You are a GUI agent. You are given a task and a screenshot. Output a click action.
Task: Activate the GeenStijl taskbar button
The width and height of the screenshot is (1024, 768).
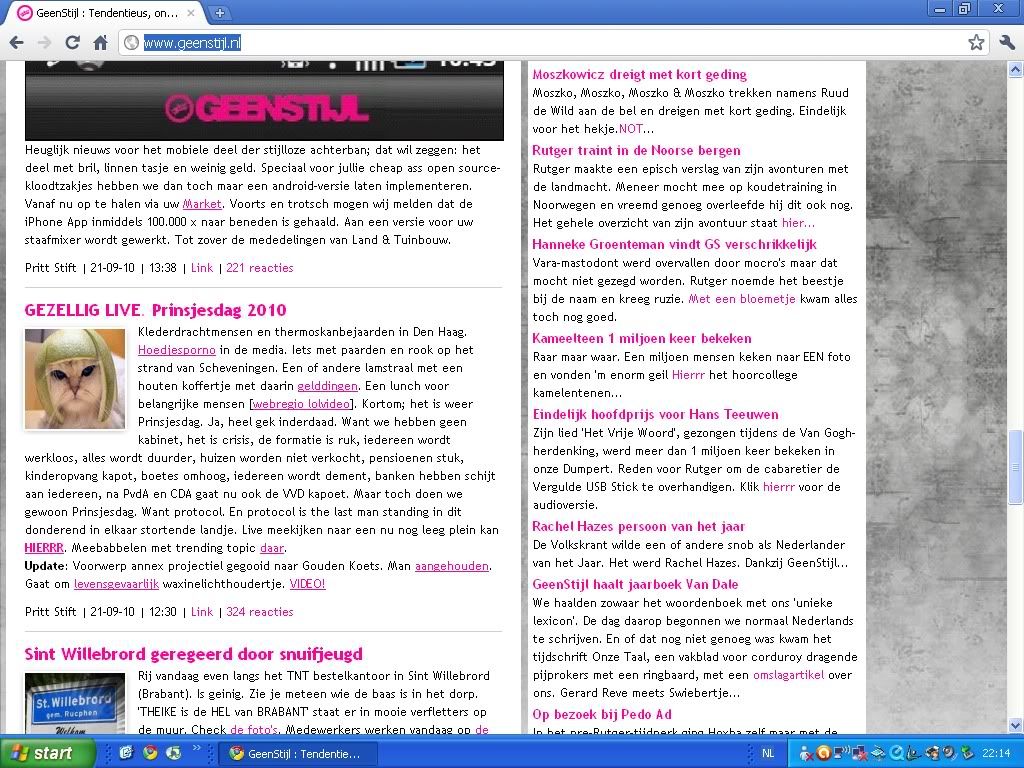pyautogui.click(x=298, y=754)
